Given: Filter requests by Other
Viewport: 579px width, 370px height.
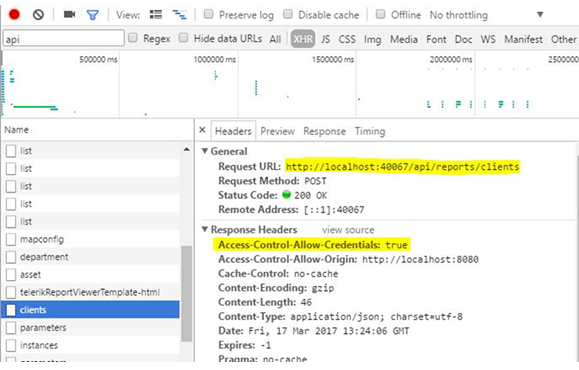Looking at the screenshot, I should (x=564, y=39).
